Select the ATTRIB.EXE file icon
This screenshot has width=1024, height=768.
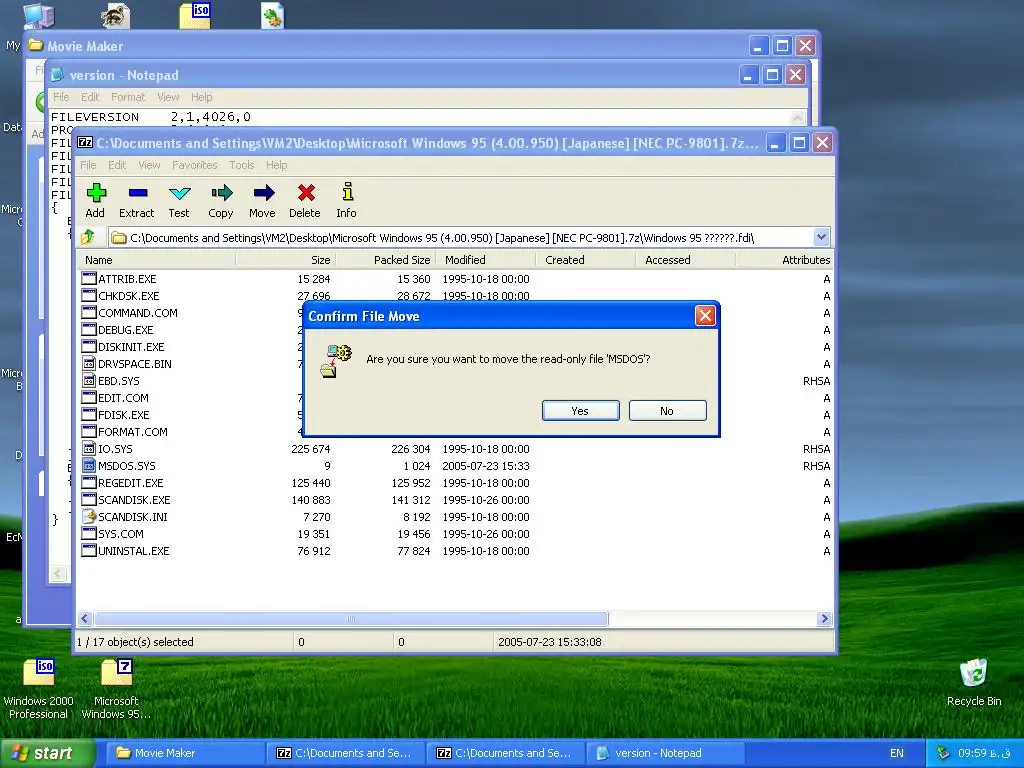click(89, 279)
